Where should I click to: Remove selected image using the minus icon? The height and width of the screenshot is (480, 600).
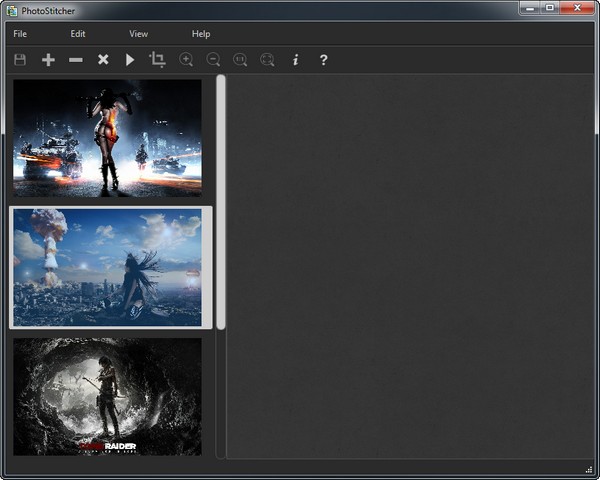tap(76, 60)
